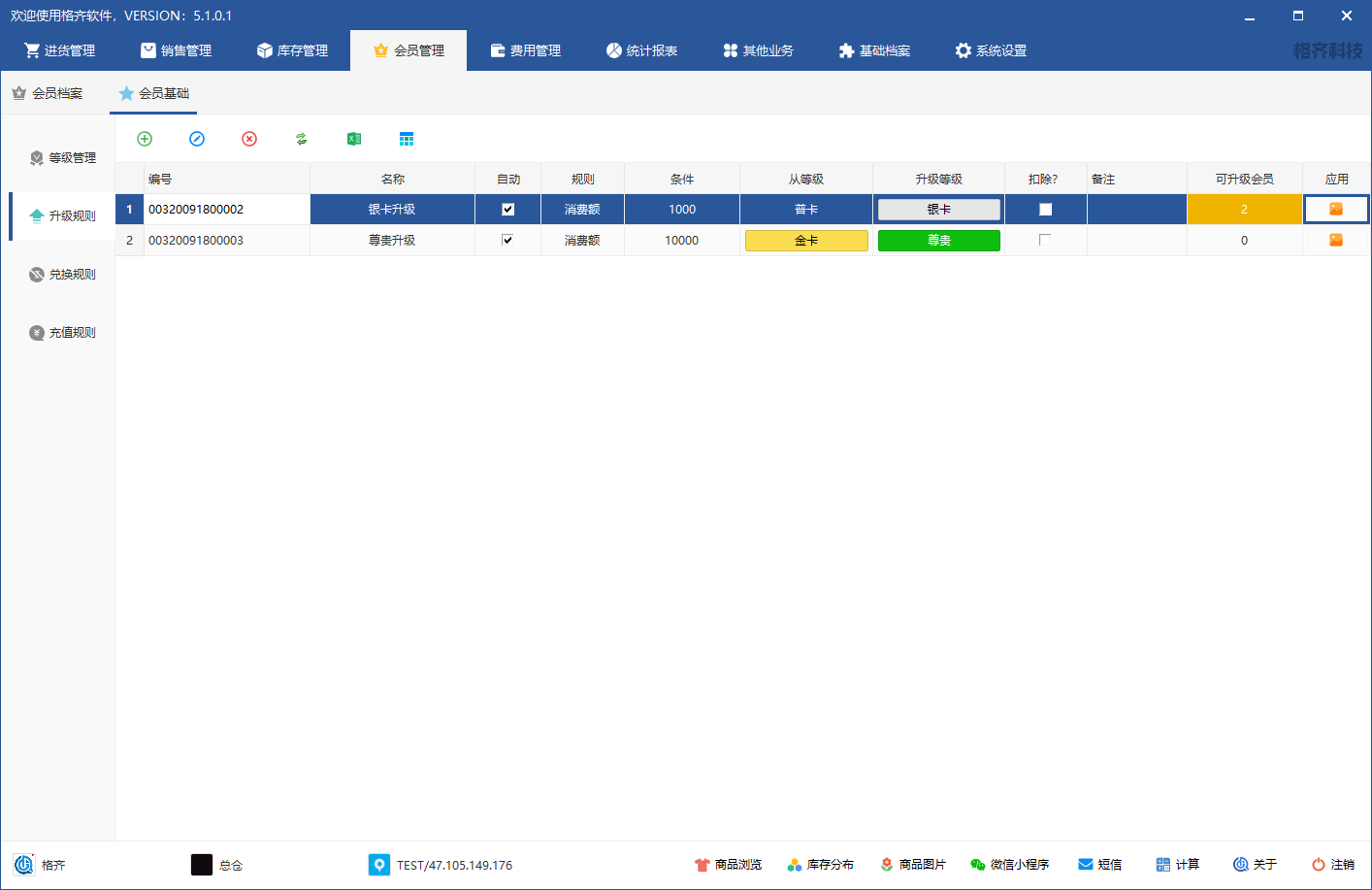Click the 银卡 upgrade level swatch

(x=939, y=209)
